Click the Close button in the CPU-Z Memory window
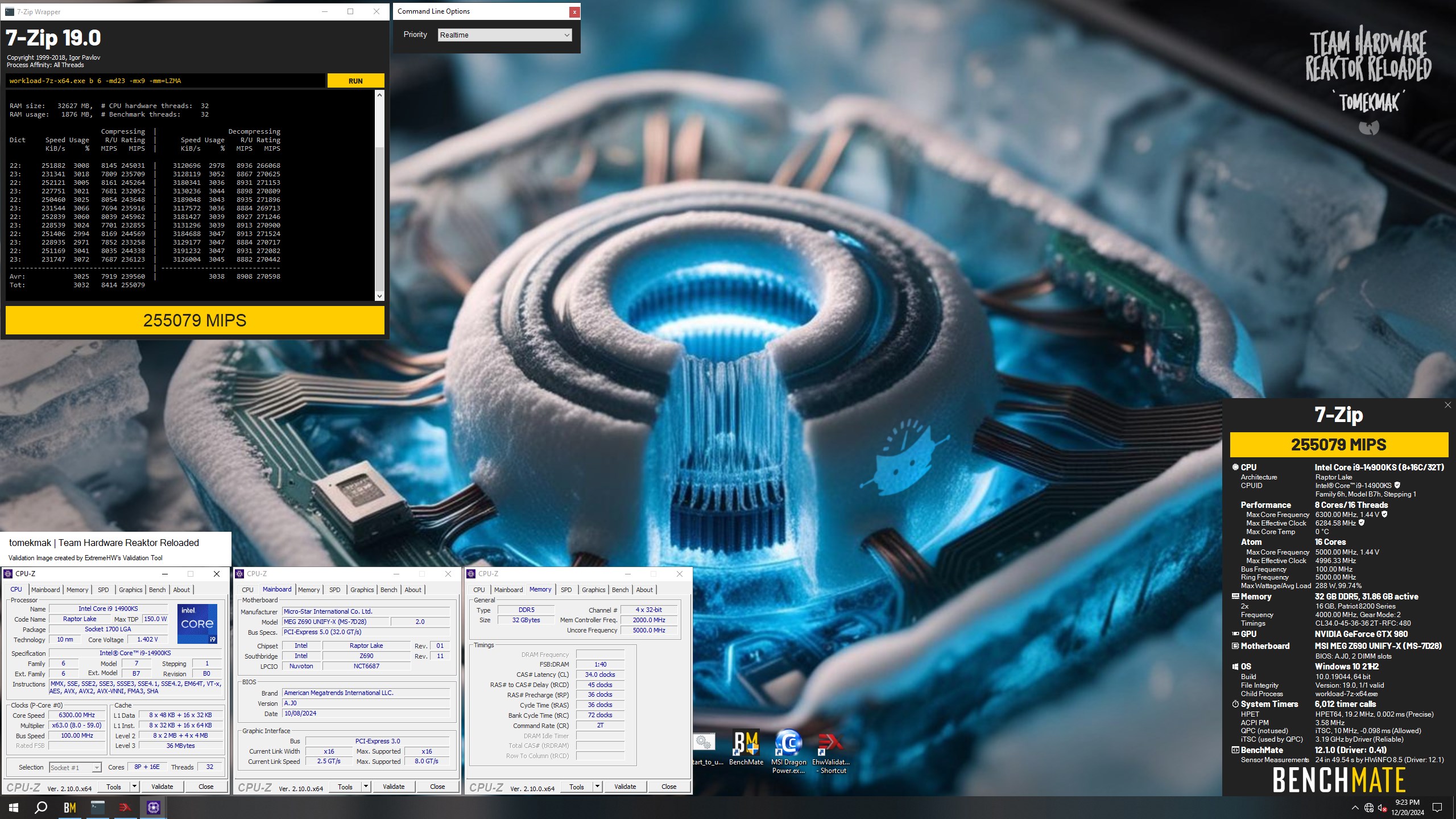The width and height of the screenshot is (1456, 819). tap(669, 787)
